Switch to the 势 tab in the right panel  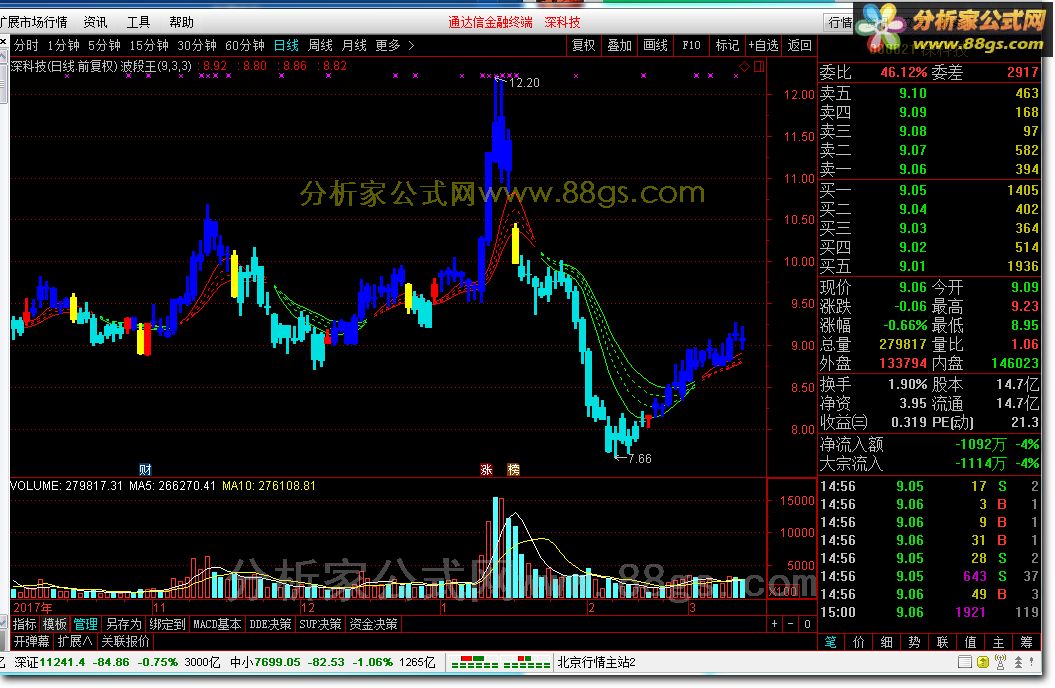coord(914,642)
